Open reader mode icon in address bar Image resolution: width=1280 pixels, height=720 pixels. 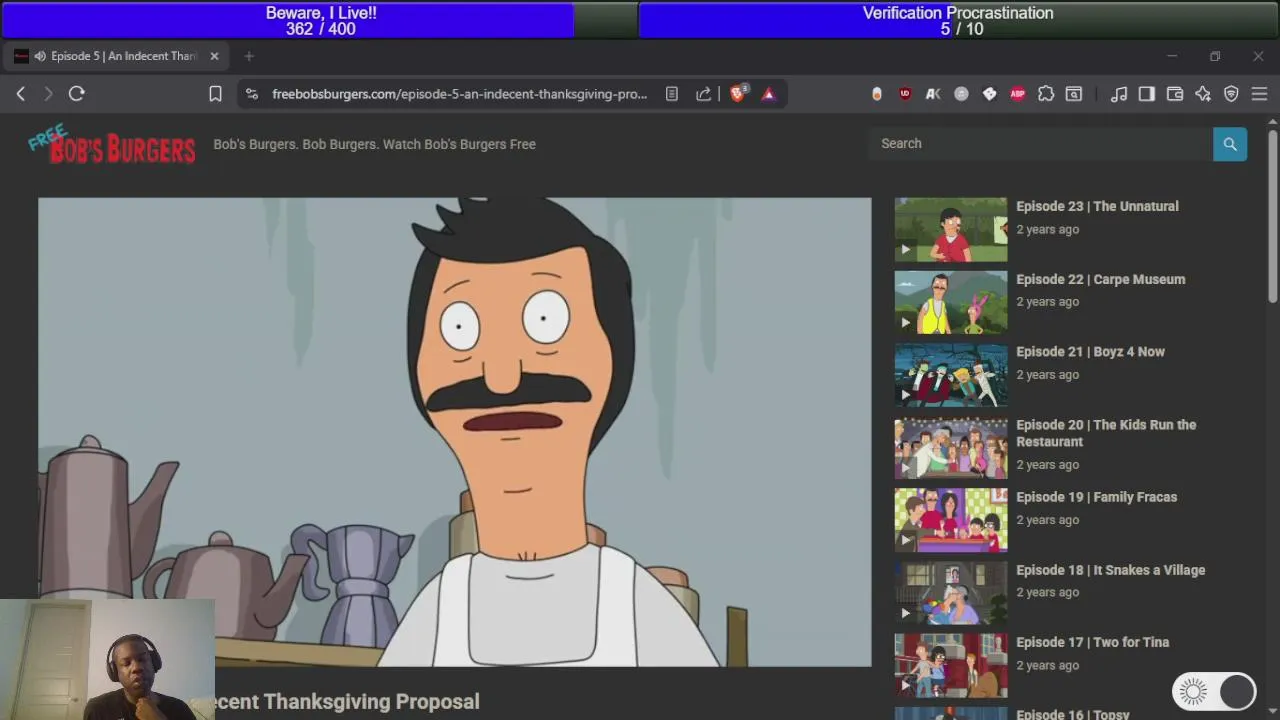coord(672,94)
